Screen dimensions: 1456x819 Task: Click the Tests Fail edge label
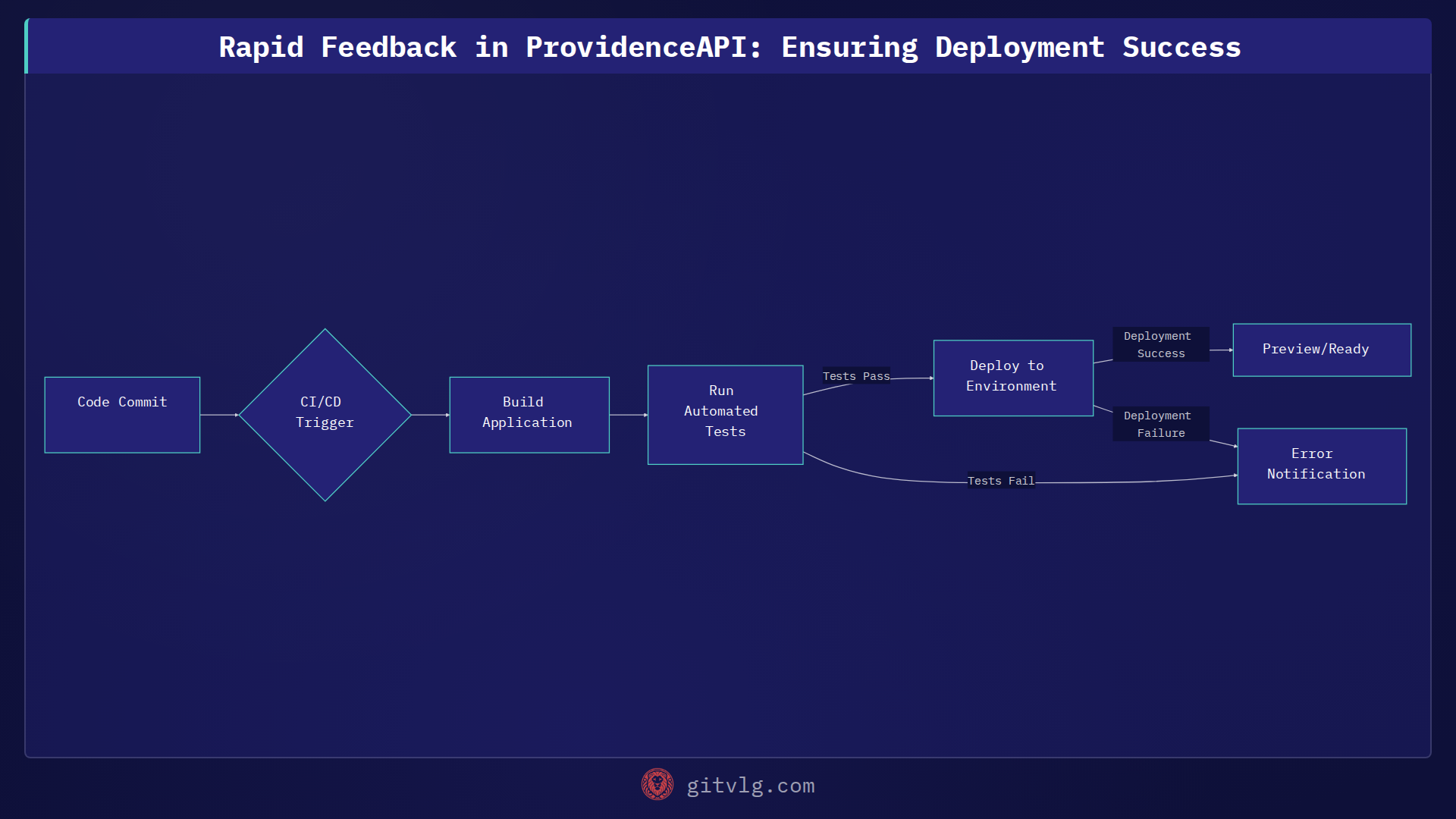click(1001, 481)
